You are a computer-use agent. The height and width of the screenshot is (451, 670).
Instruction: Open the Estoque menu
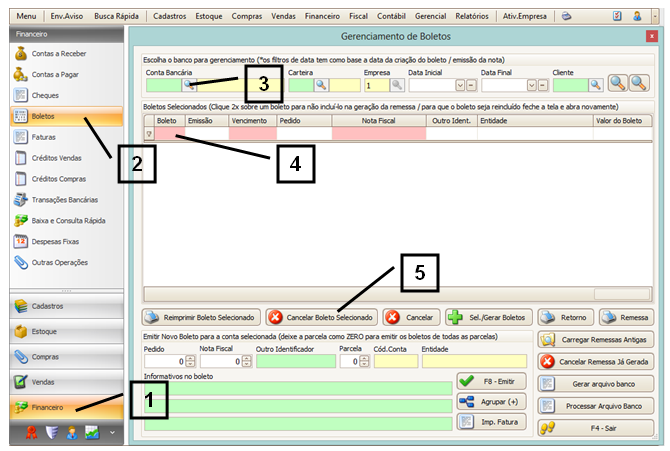(209, 16)
